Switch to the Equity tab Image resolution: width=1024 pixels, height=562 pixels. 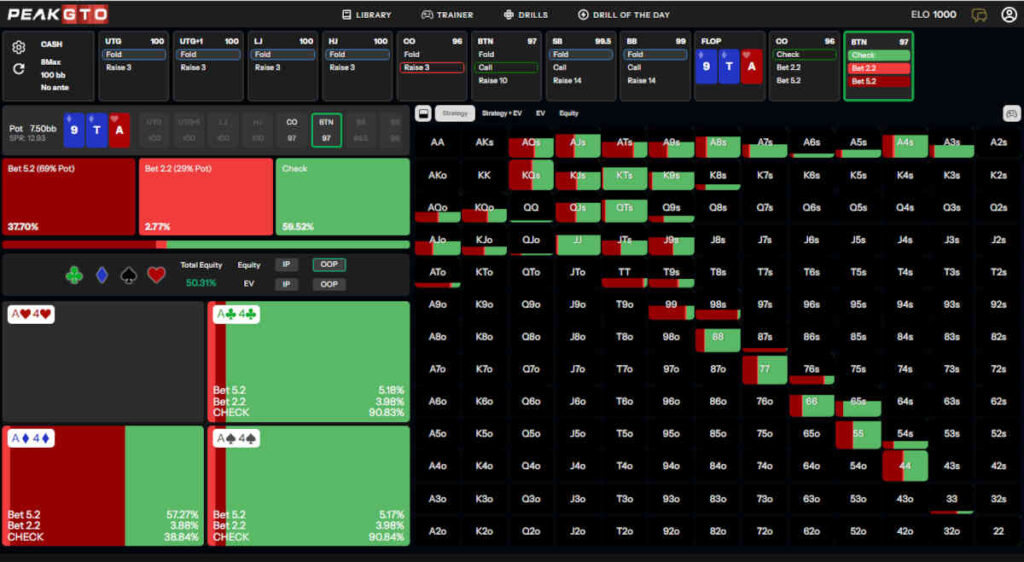568,114
